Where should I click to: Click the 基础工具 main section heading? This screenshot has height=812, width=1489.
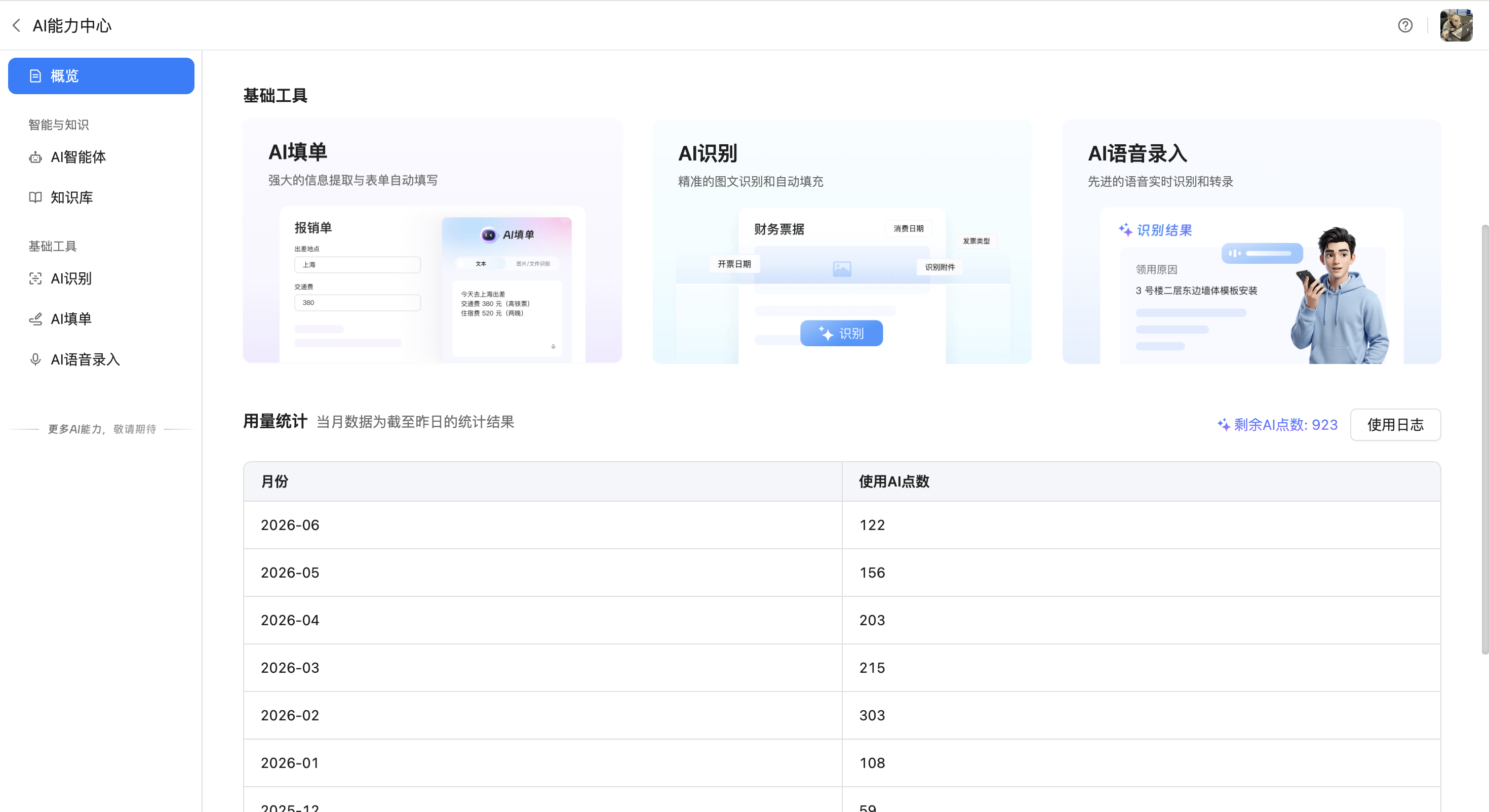[275, 95]
